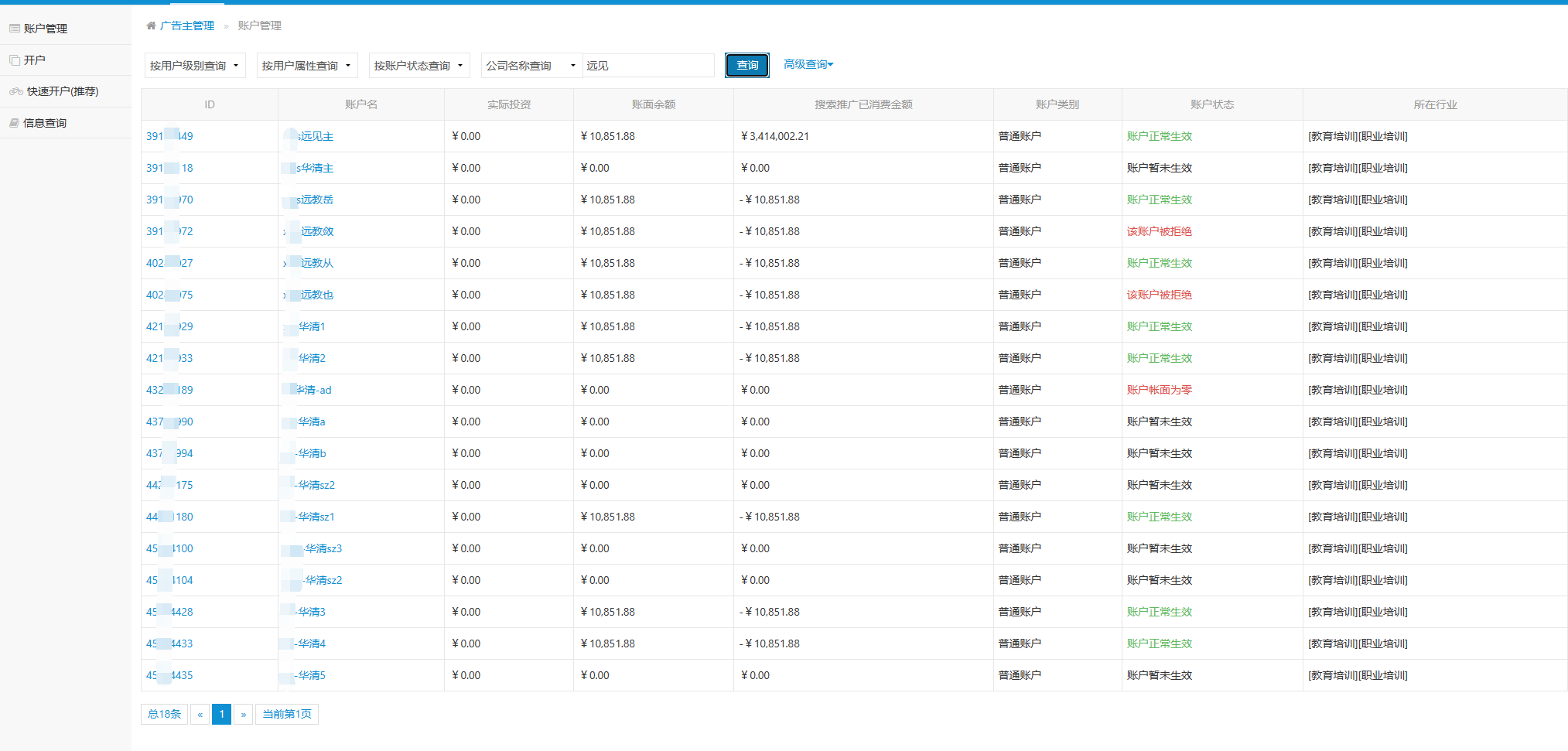Go to next page arrow »
Screen dimensions: 1568x751
243,714
